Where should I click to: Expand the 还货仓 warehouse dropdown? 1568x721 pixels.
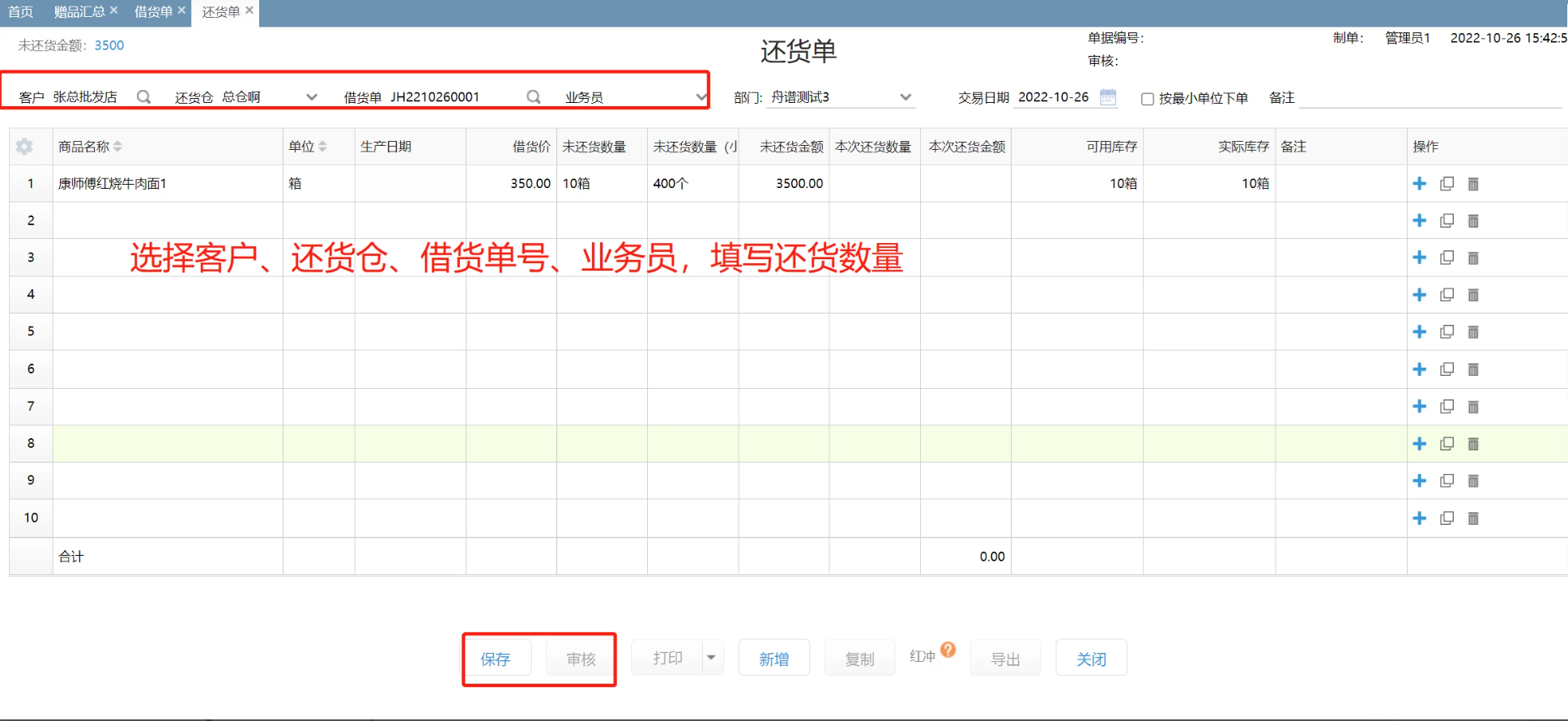[311, 97]
